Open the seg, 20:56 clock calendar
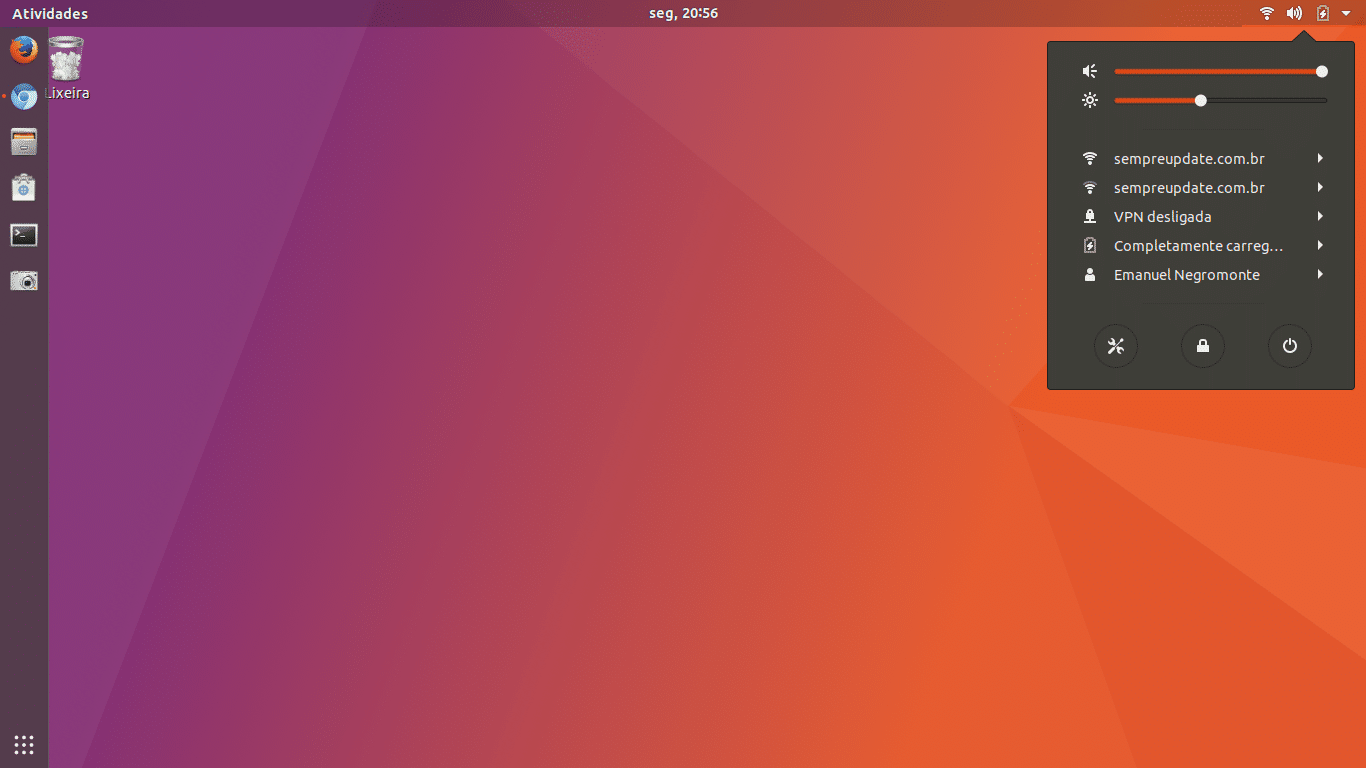1366x768 pixels. (683, 13)
